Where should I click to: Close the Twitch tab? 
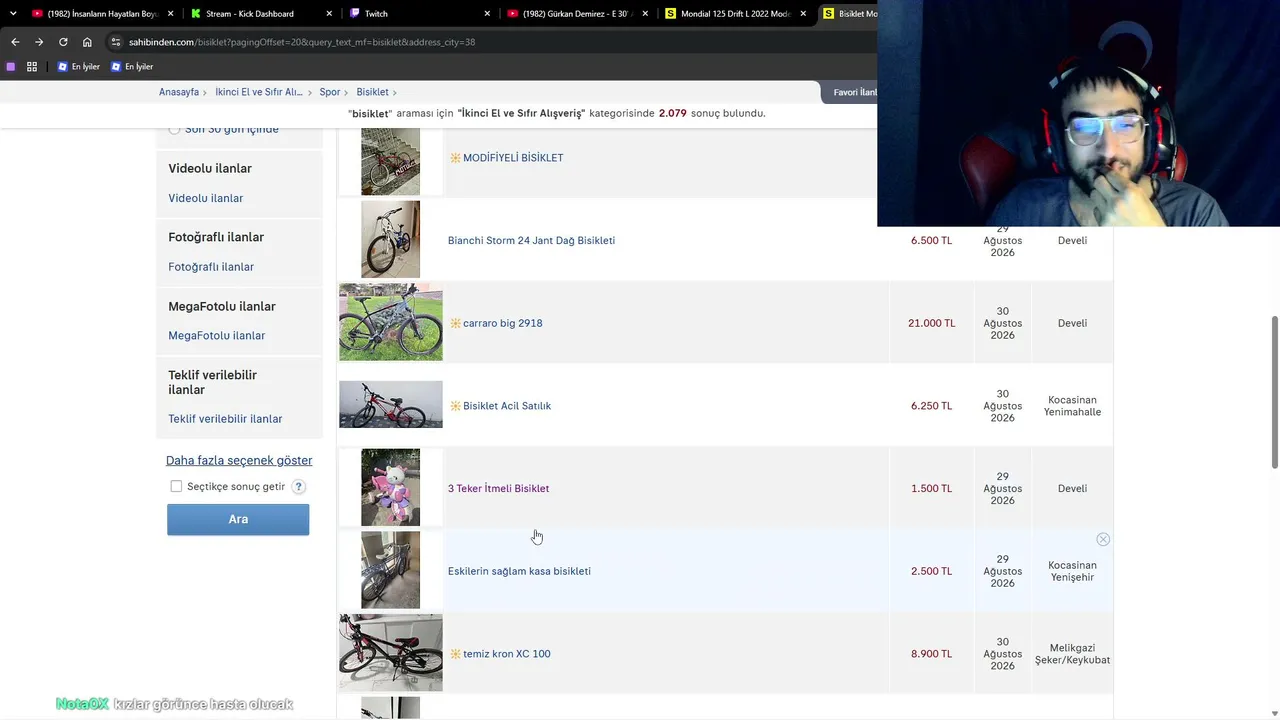pos(487,14)
